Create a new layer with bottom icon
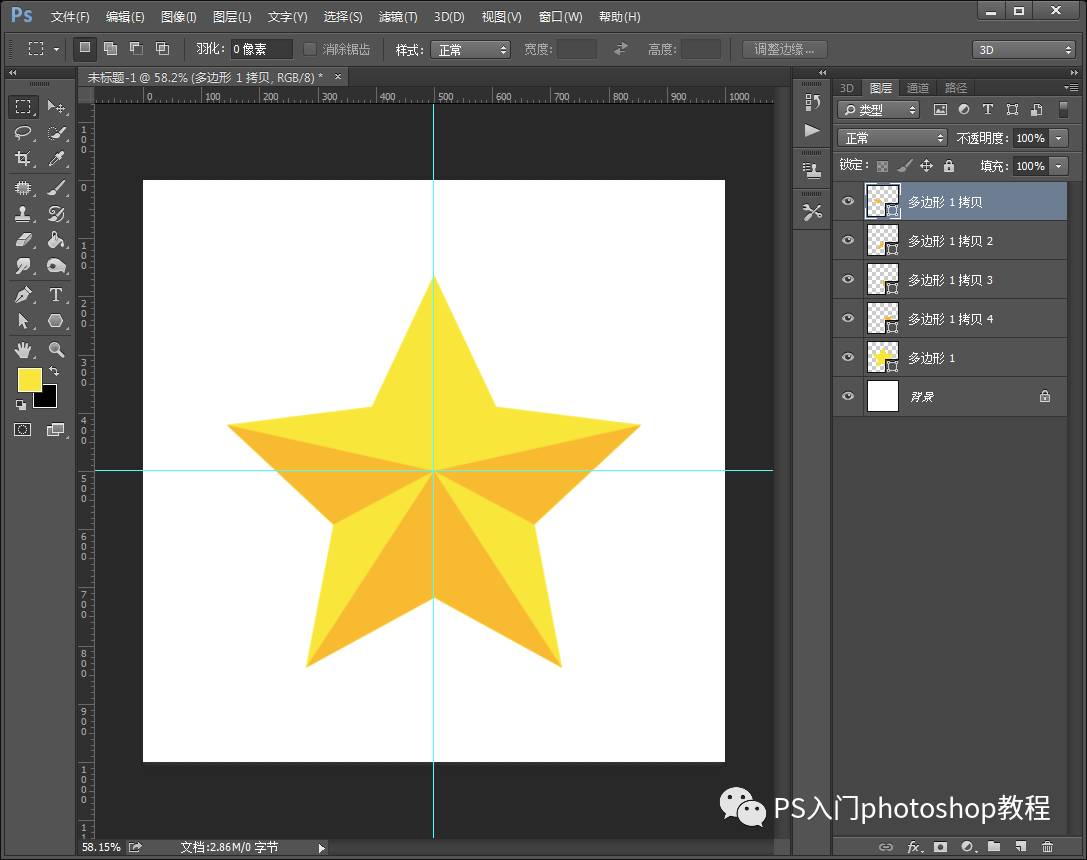This screenshot has width=1087, height=860. (x=1020, y=846)
